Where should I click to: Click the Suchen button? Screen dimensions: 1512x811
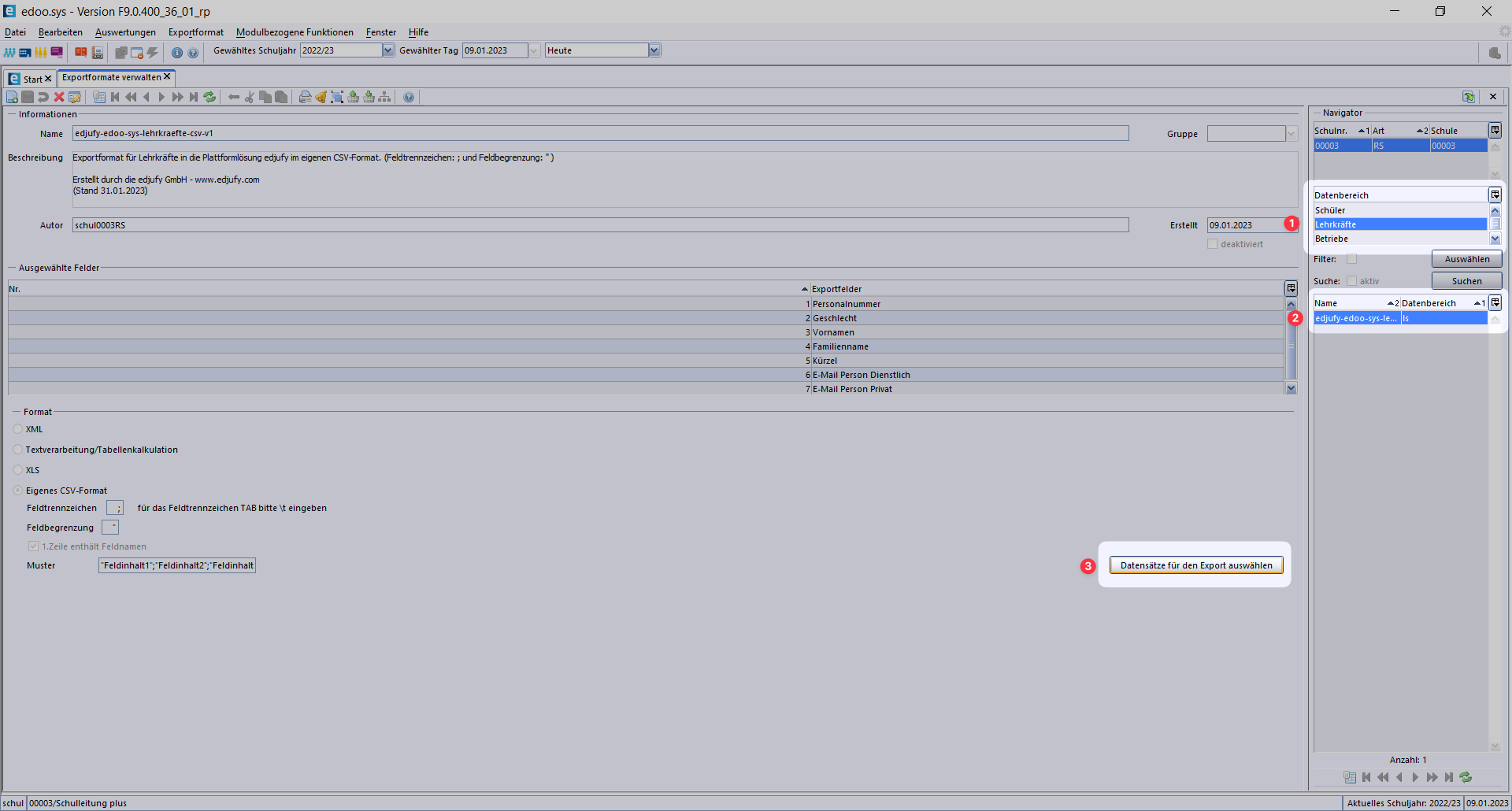point(1466,281)
